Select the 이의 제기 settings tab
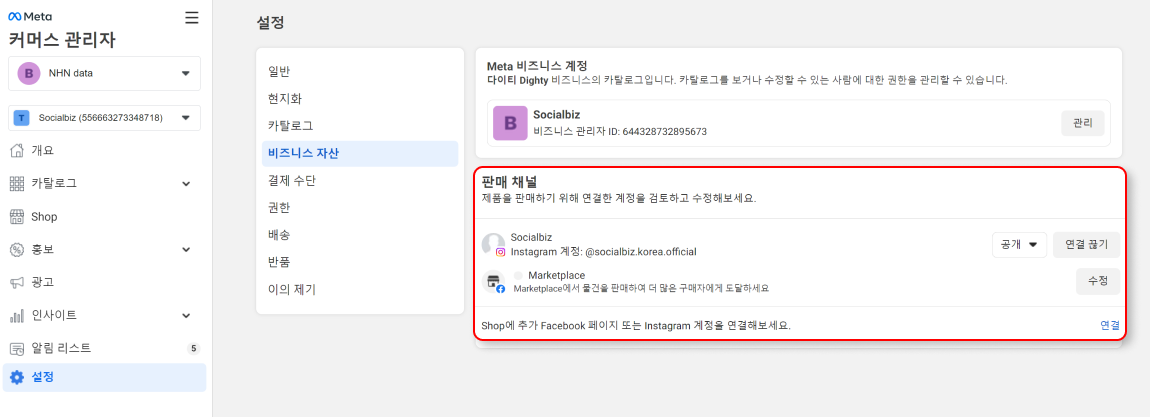Screen dimensions: 1150x417 359,289
